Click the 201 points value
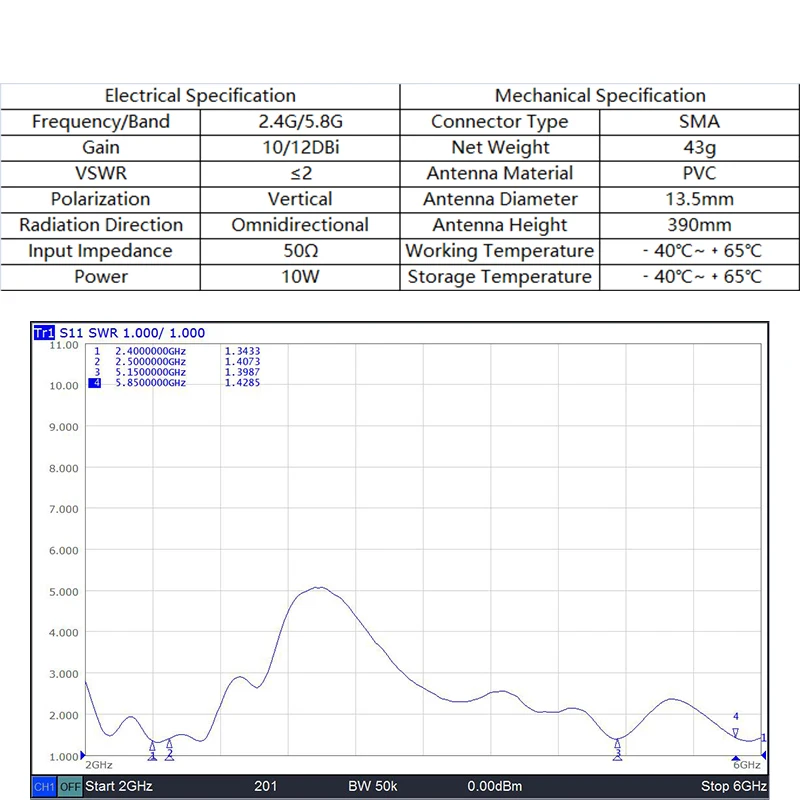This screenshot has width=800, height=800. (x=265, y=786)
